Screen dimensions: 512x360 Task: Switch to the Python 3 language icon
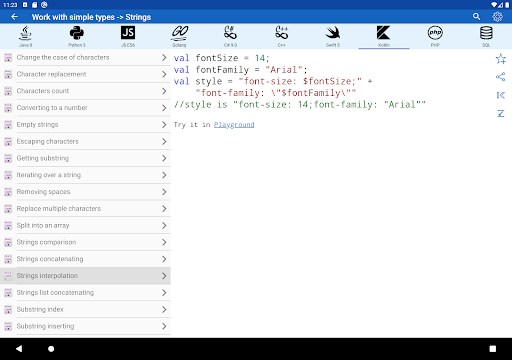coord(77,33)
